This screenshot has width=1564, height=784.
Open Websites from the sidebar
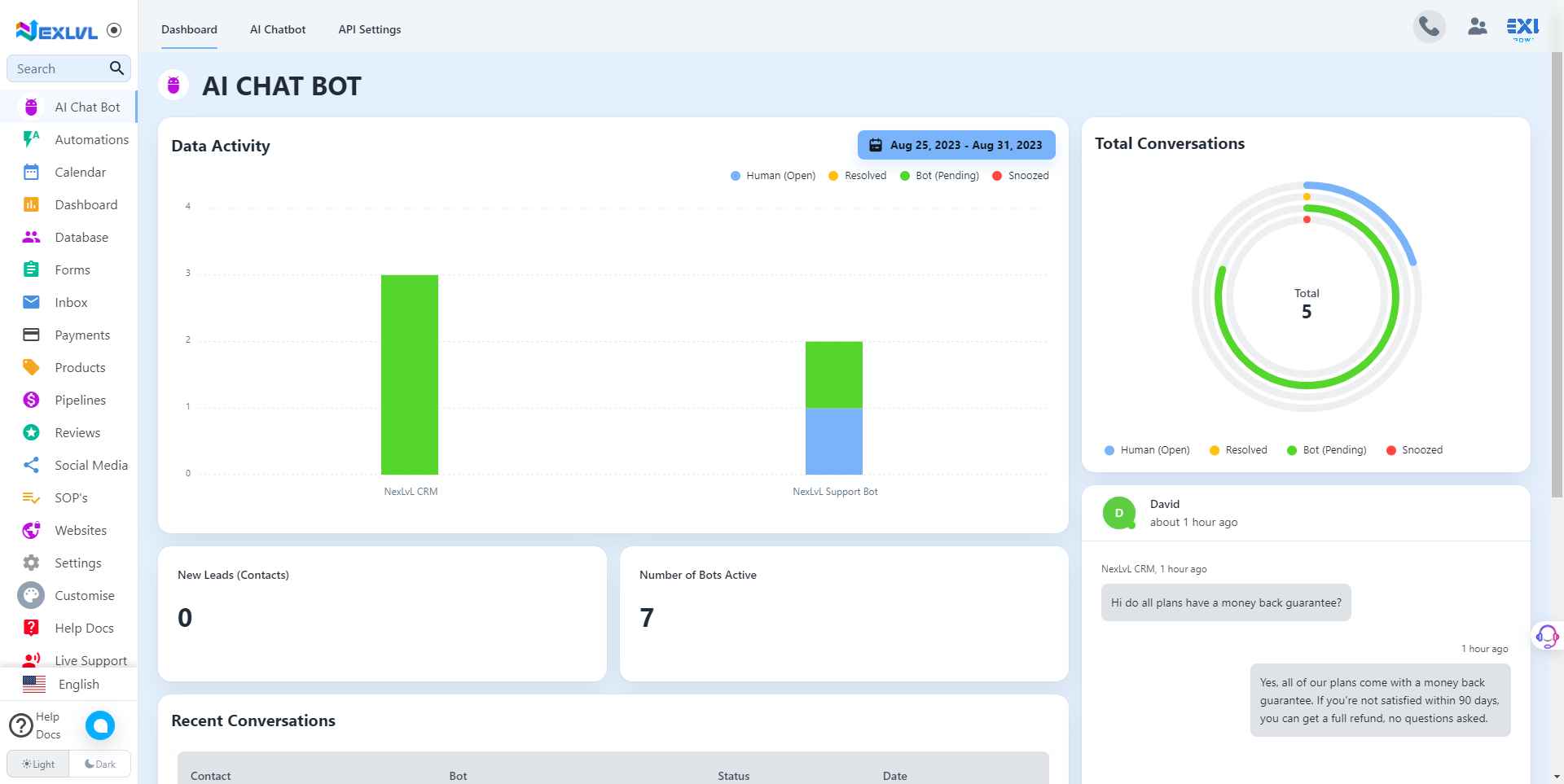[68, 530]
